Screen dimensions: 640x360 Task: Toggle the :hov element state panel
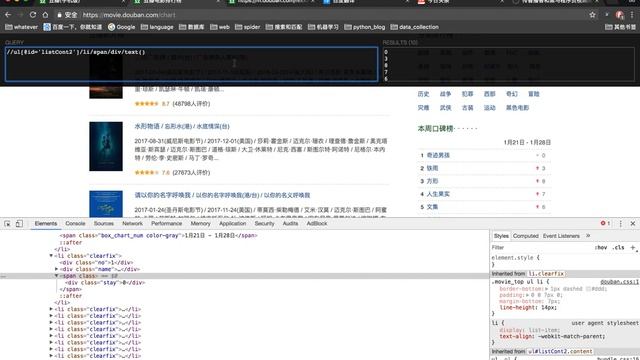(x=600, y=247)
